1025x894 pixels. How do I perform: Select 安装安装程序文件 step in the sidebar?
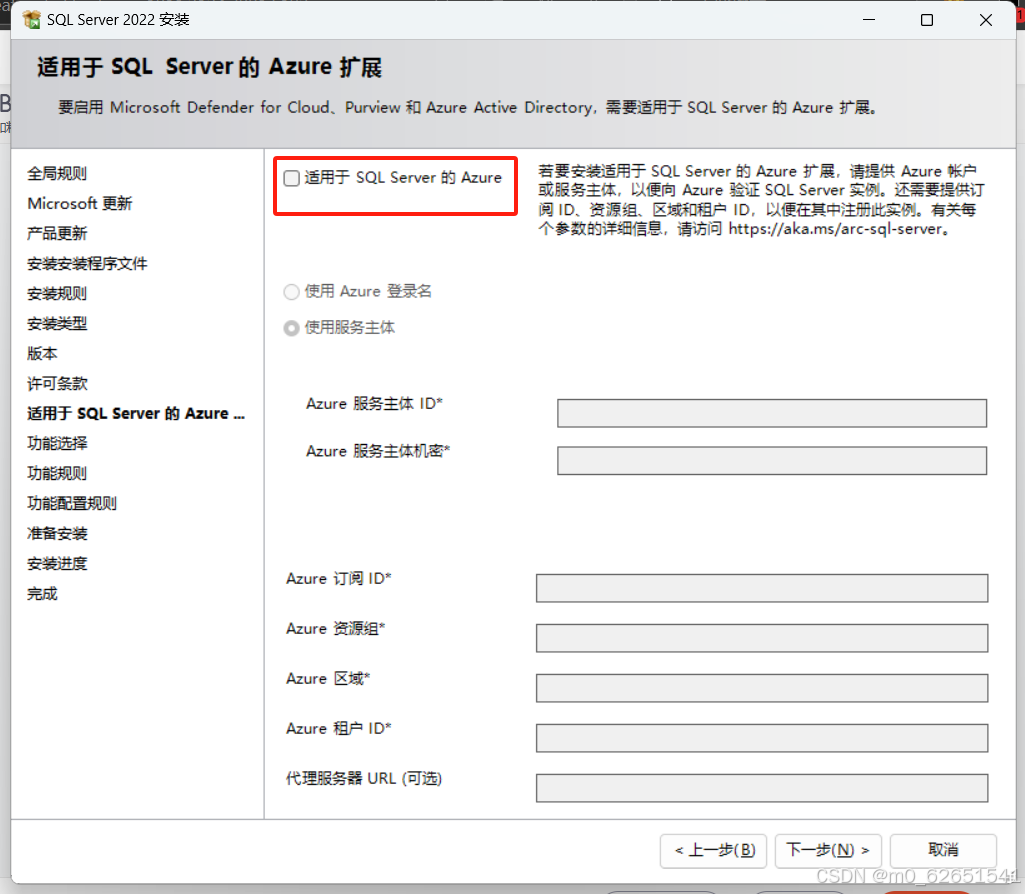tap(87, 263)
